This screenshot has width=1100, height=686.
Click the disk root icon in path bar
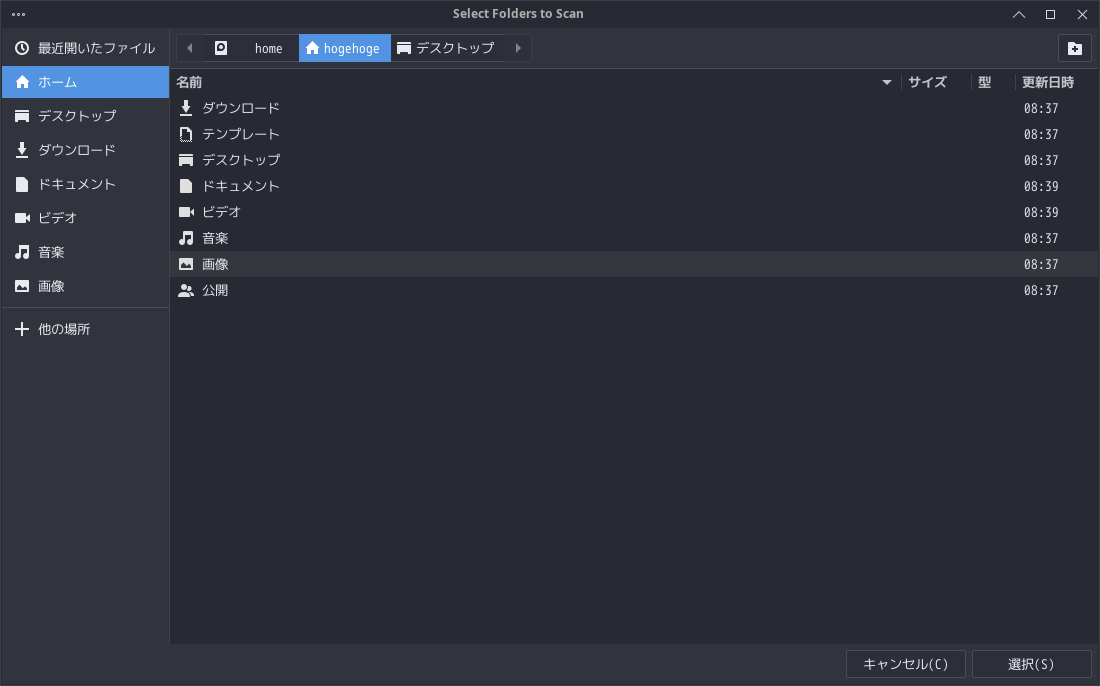pyautogui.click(x=221, y=48)
